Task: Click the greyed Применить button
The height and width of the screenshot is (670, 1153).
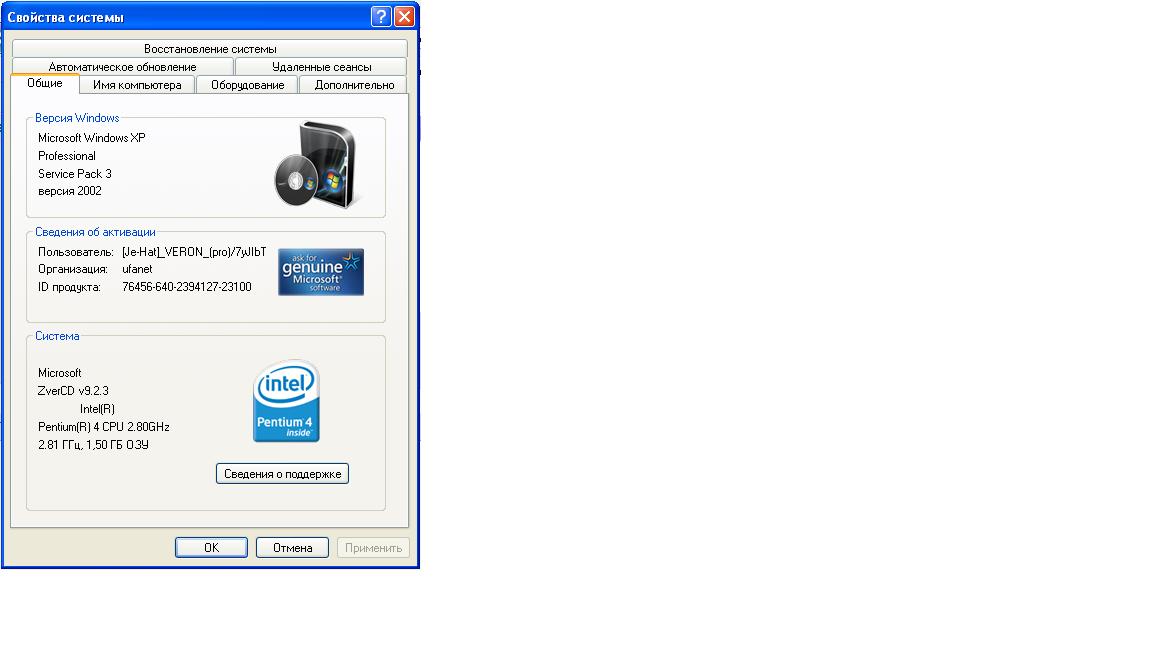Action: tap(373, 547)
